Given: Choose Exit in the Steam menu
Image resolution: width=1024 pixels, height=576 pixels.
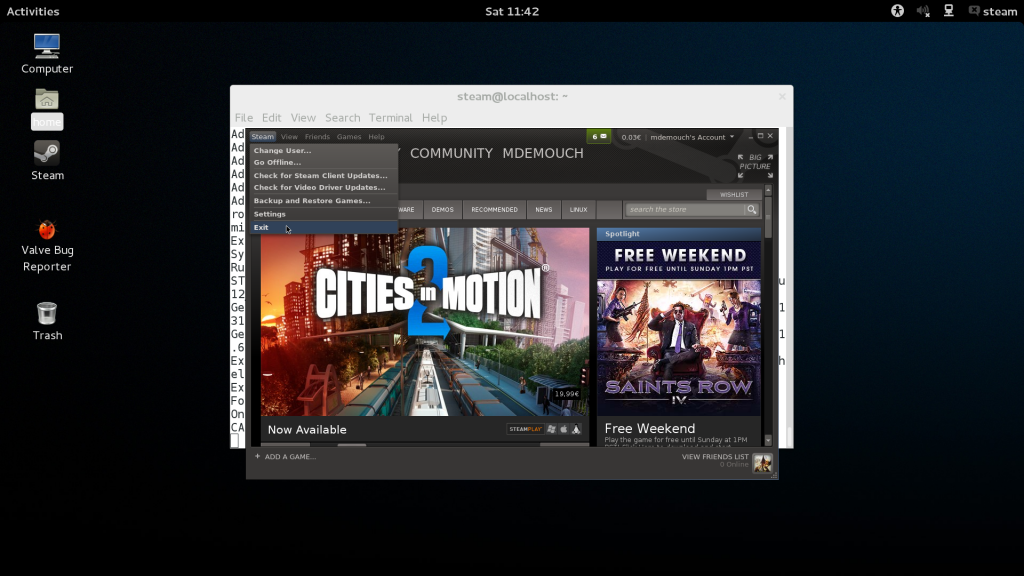Looking at the screenshot, I should (324, 227).
